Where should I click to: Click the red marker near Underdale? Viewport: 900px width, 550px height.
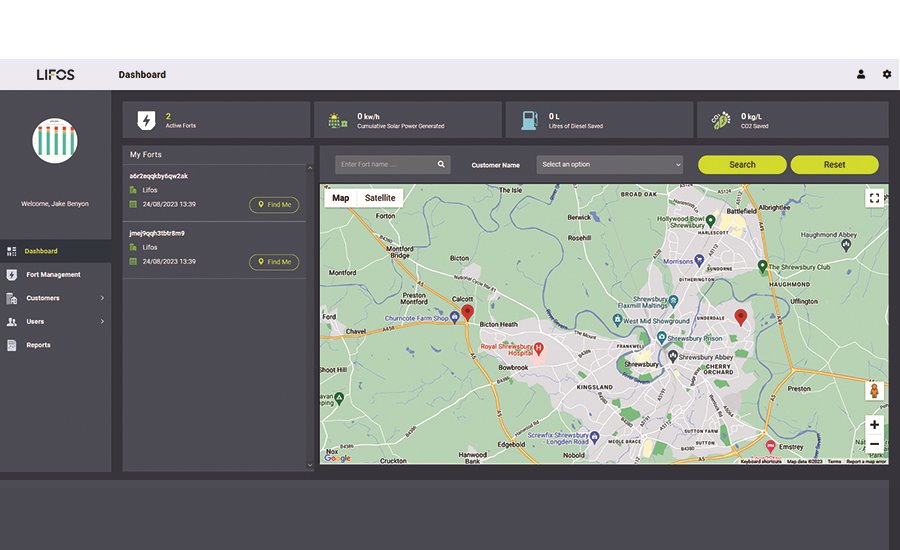coord(740,316)
